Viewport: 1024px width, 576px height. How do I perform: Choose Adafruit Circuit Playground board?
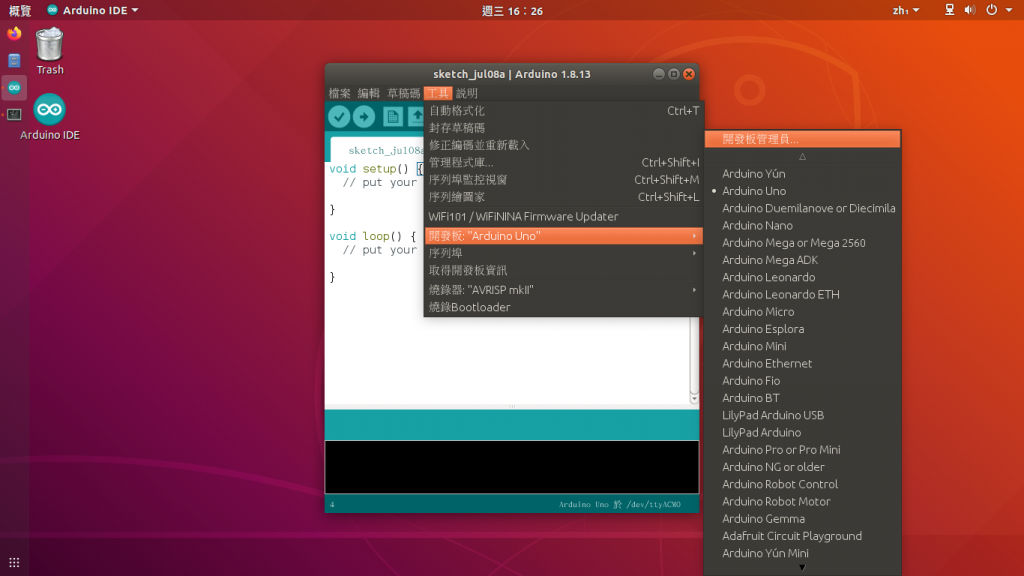803,536
